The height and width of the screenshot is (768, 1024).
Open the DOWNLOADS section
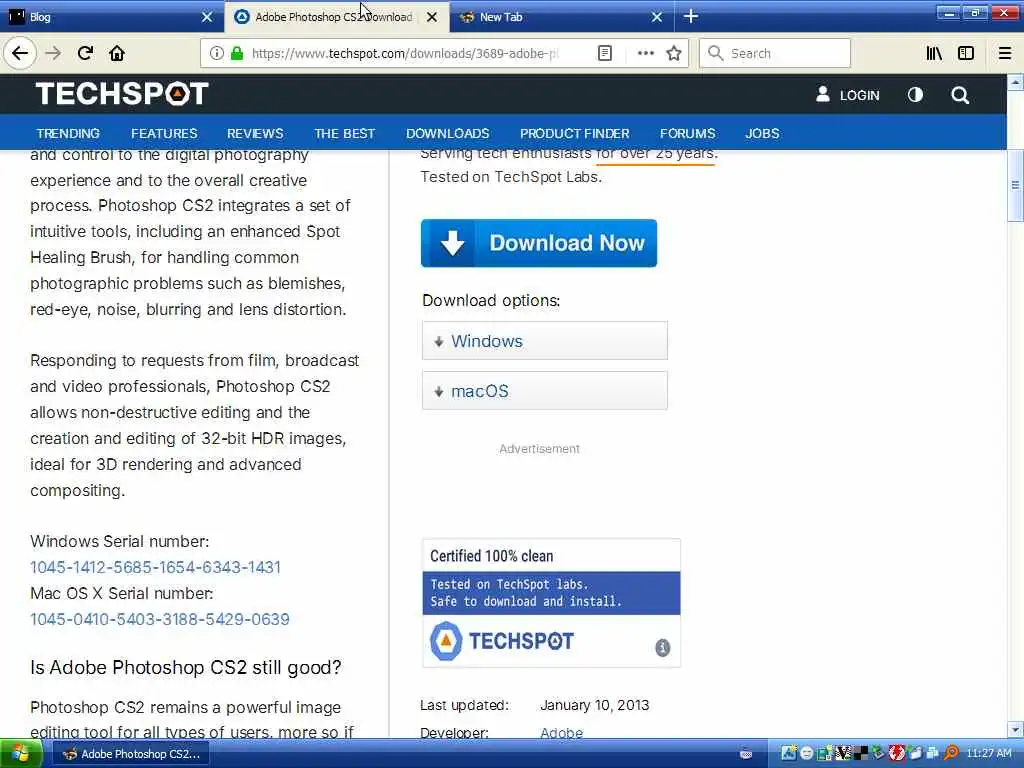[447, 133]
